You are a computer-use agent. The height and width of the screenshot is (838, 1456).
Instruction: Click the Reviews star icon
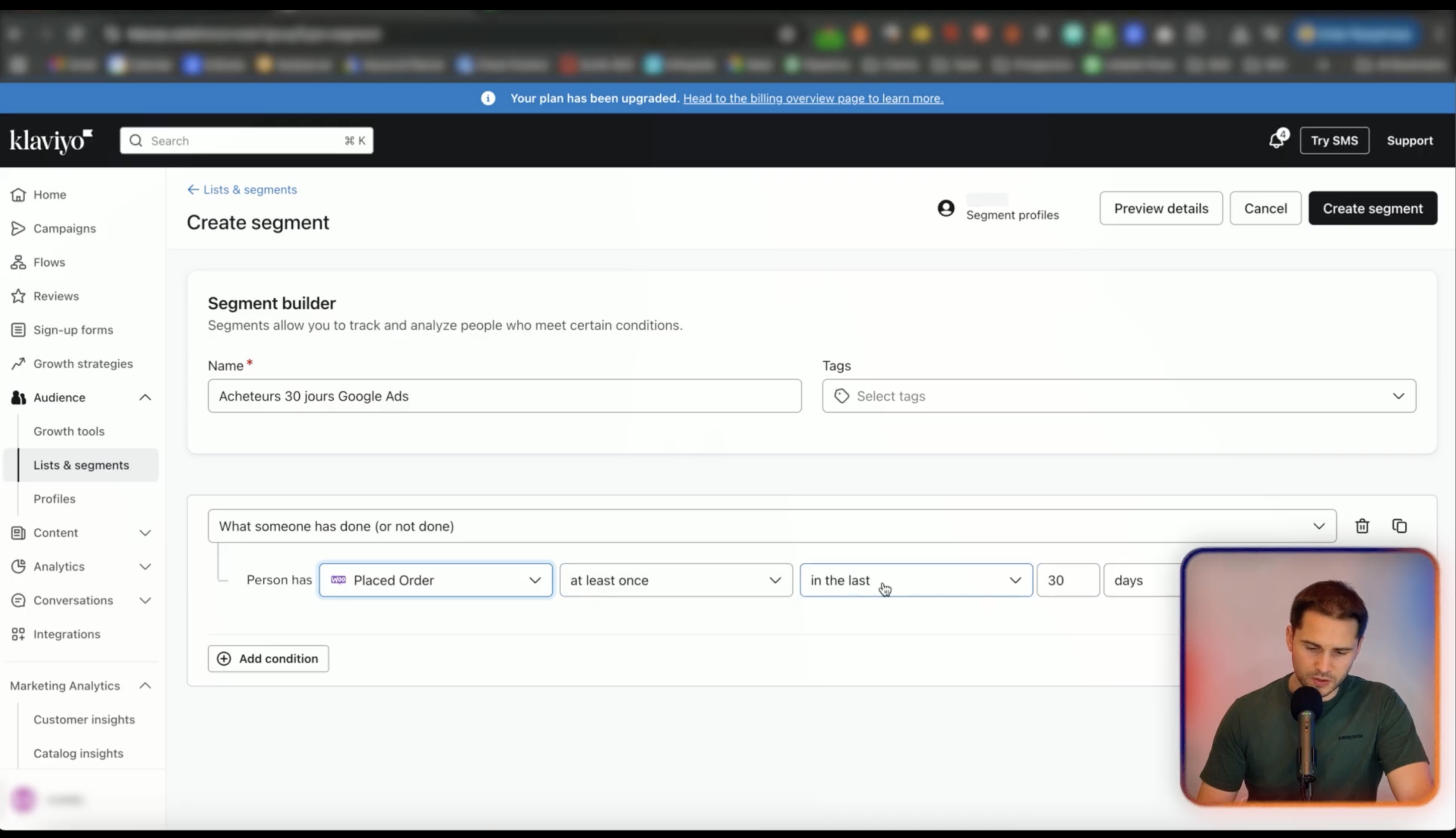[x=18, y=296]
